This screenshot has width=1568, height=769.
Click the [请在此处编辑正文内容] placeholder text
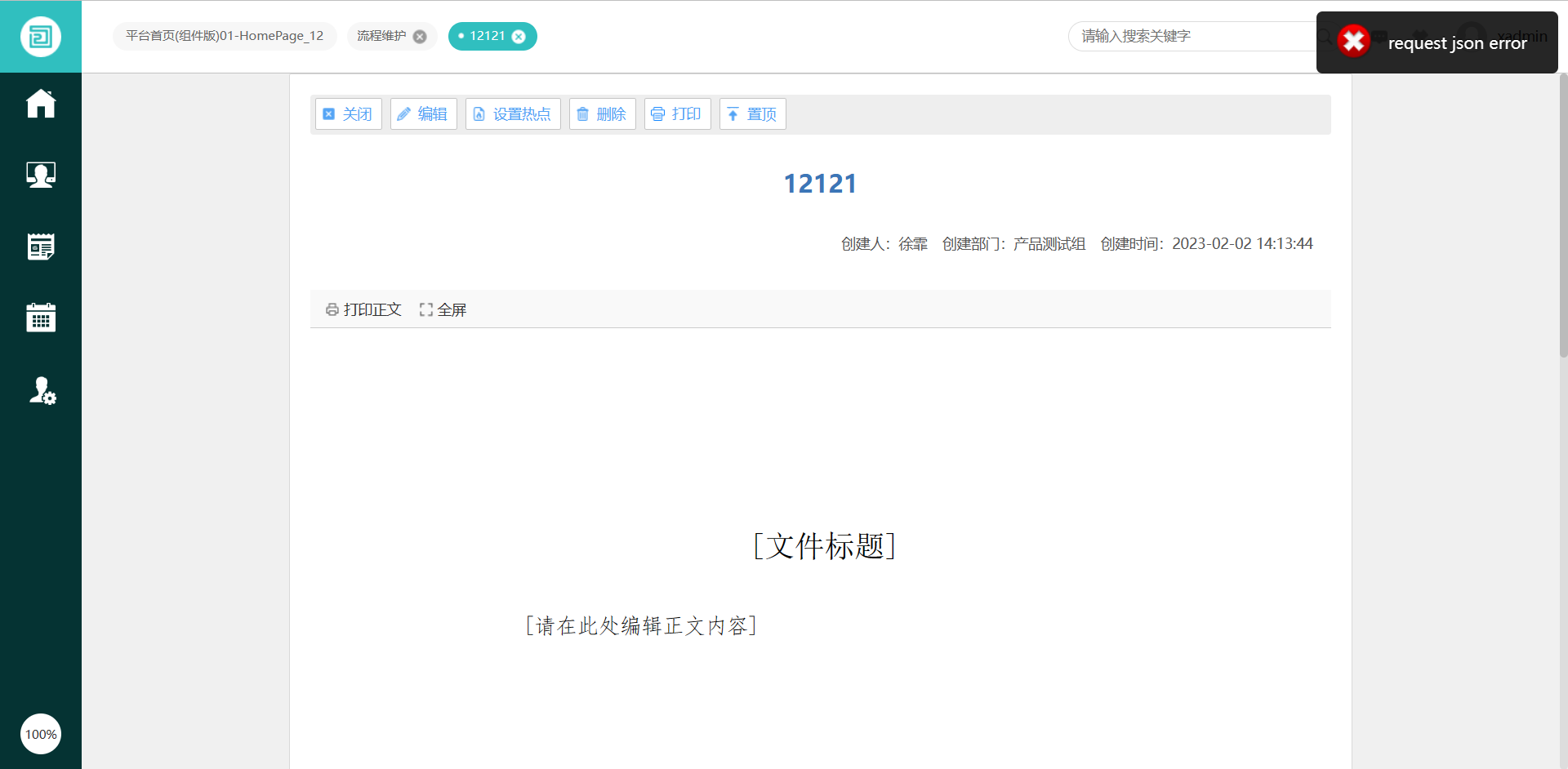tap(641, 625)
